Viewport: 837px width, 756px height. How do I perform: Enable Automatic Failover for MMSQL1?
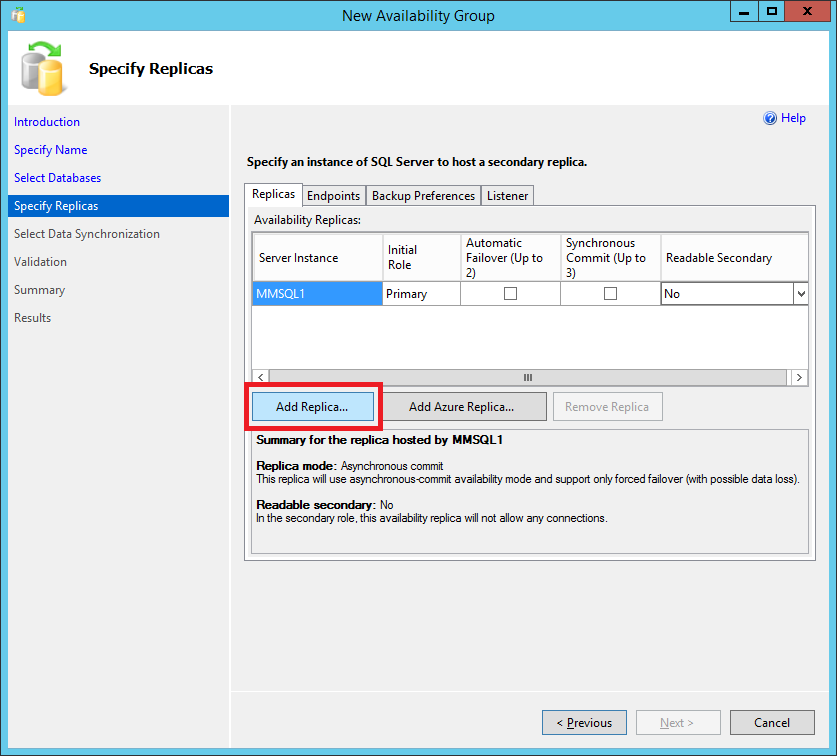[x=510, y=294]
